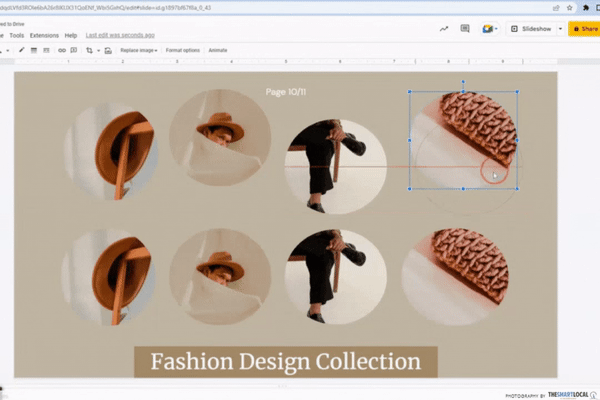Click the add comment toolbar icon
The height and width of the screenshot is (400, 600).
click(74, 50)
